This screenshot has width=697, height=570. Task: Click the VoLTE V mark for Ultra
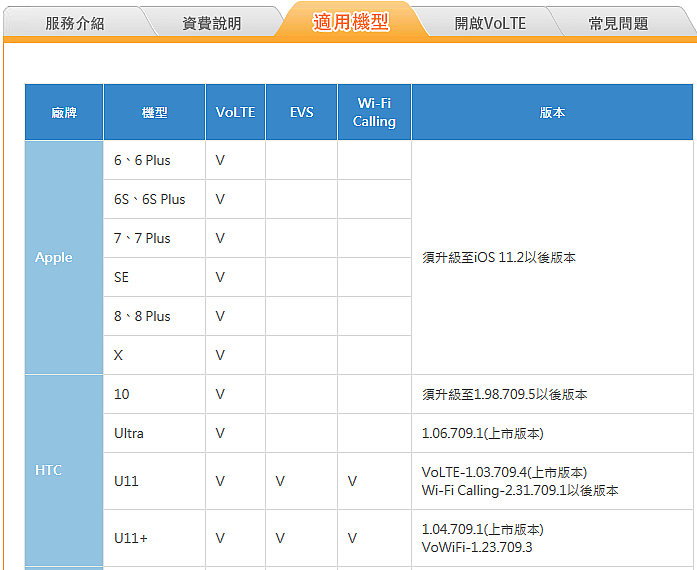tap(220, 434)
